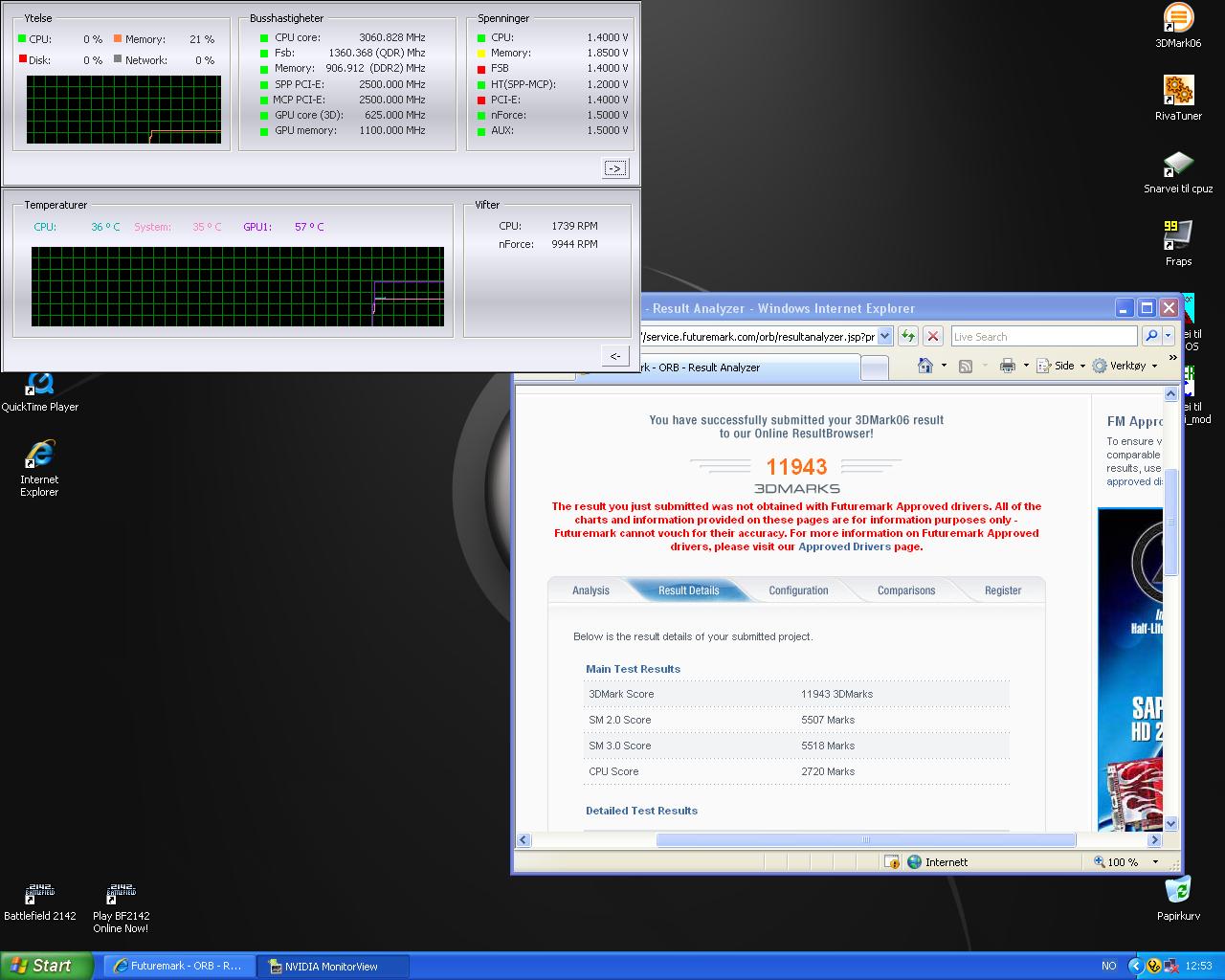Click the Live Search magnifier icon

coord(1151,336)
